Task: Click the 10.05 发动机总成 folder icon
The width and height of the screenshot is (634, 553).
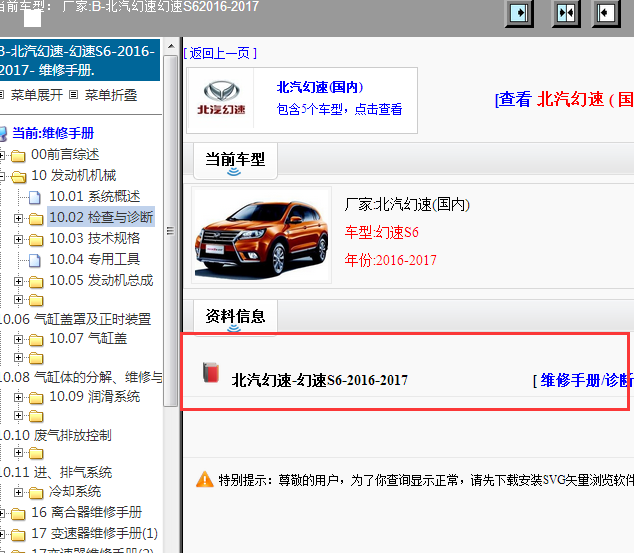Action: [x=36, y=282]
